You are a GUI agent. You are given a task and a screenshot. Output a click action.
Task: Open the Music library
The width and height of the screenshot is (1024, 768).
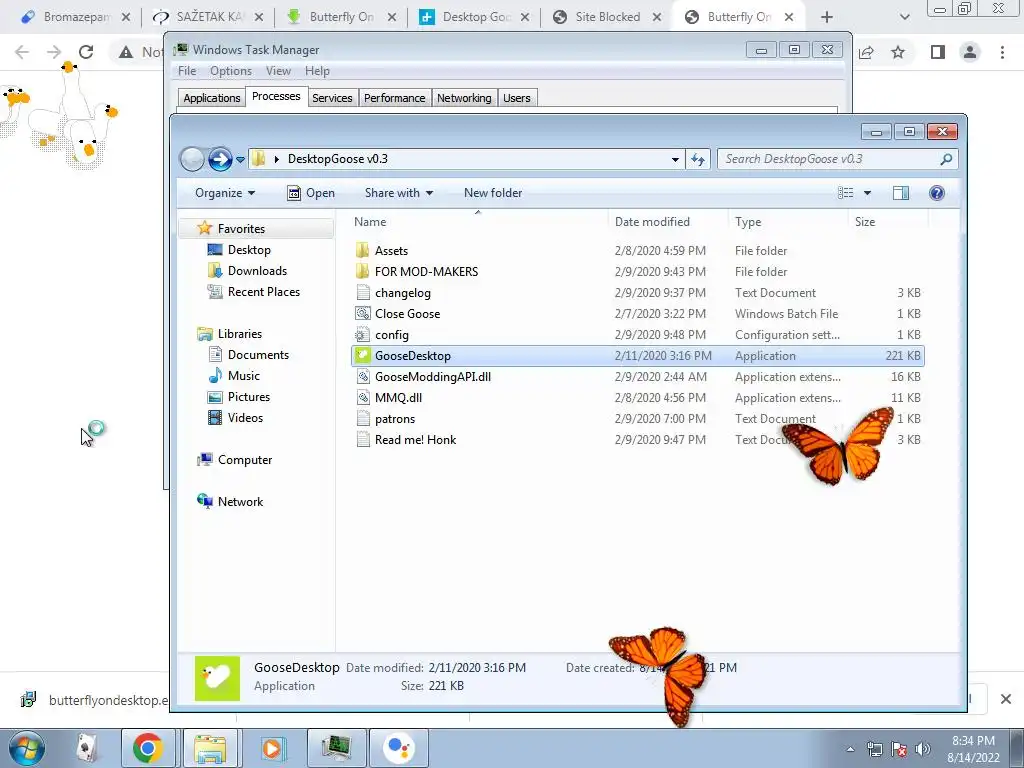pos(243,376)
